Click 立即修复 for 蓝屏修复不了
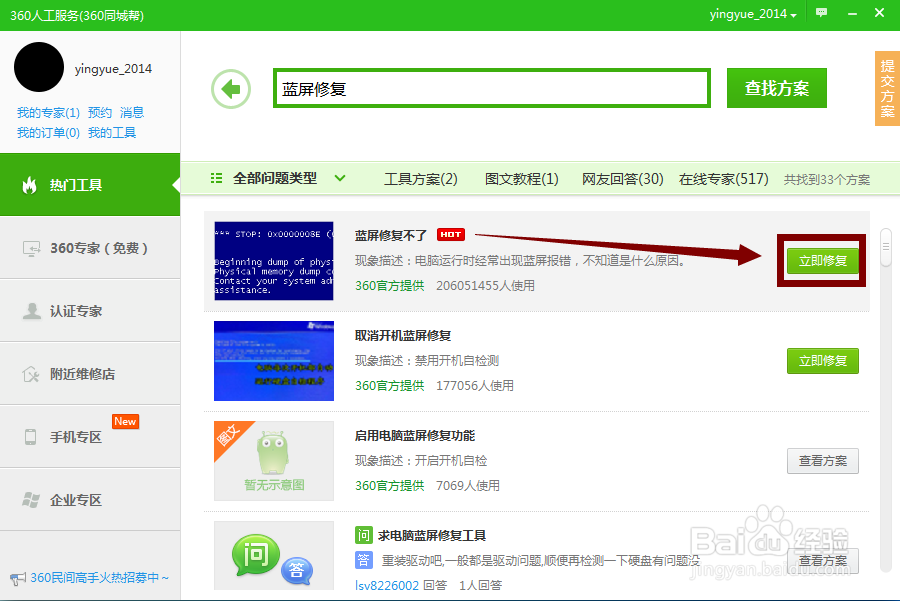The height and width of the screenshot is (601, 900). click(x=823, y=261)
